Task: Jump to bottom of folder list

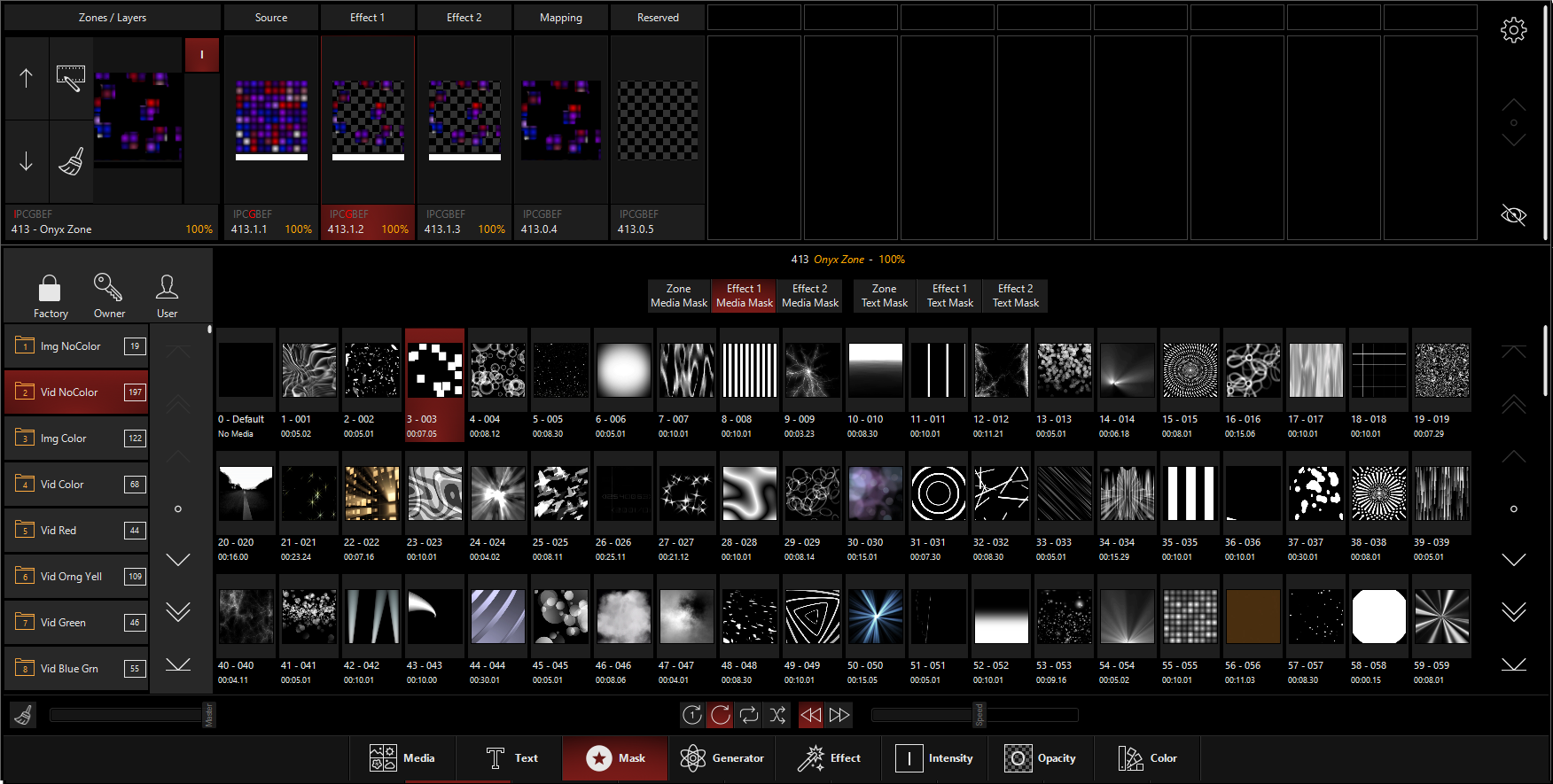Action: tap(178, 664)
